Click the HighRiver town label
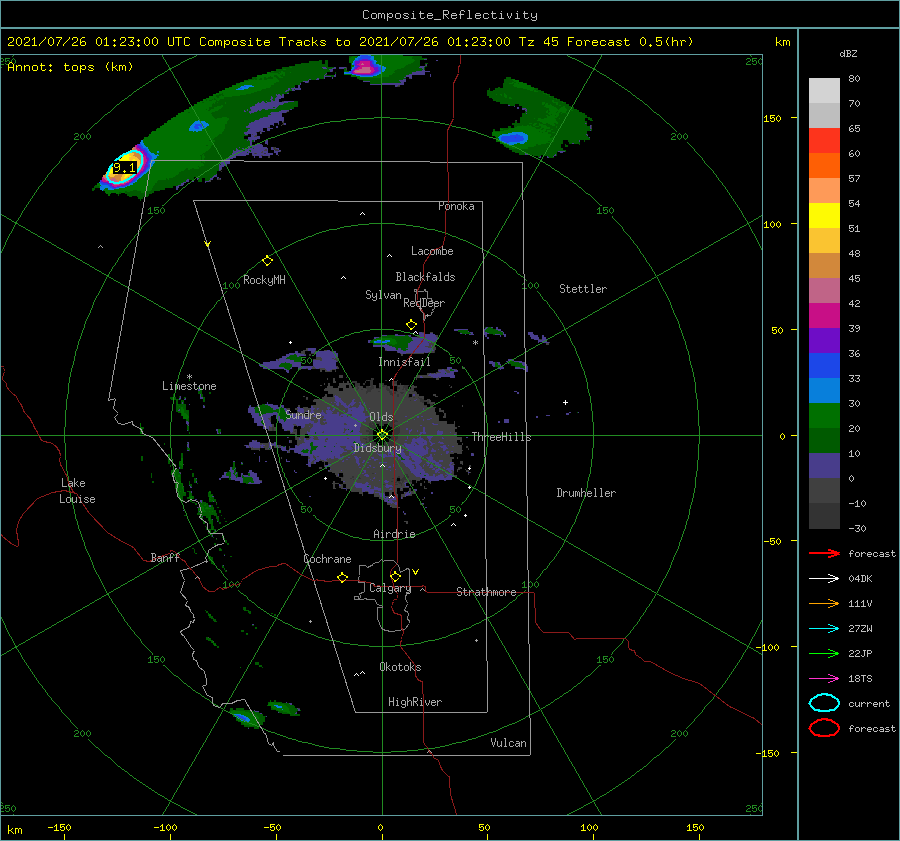The image size is (900, 841). [x=415, y=702]
